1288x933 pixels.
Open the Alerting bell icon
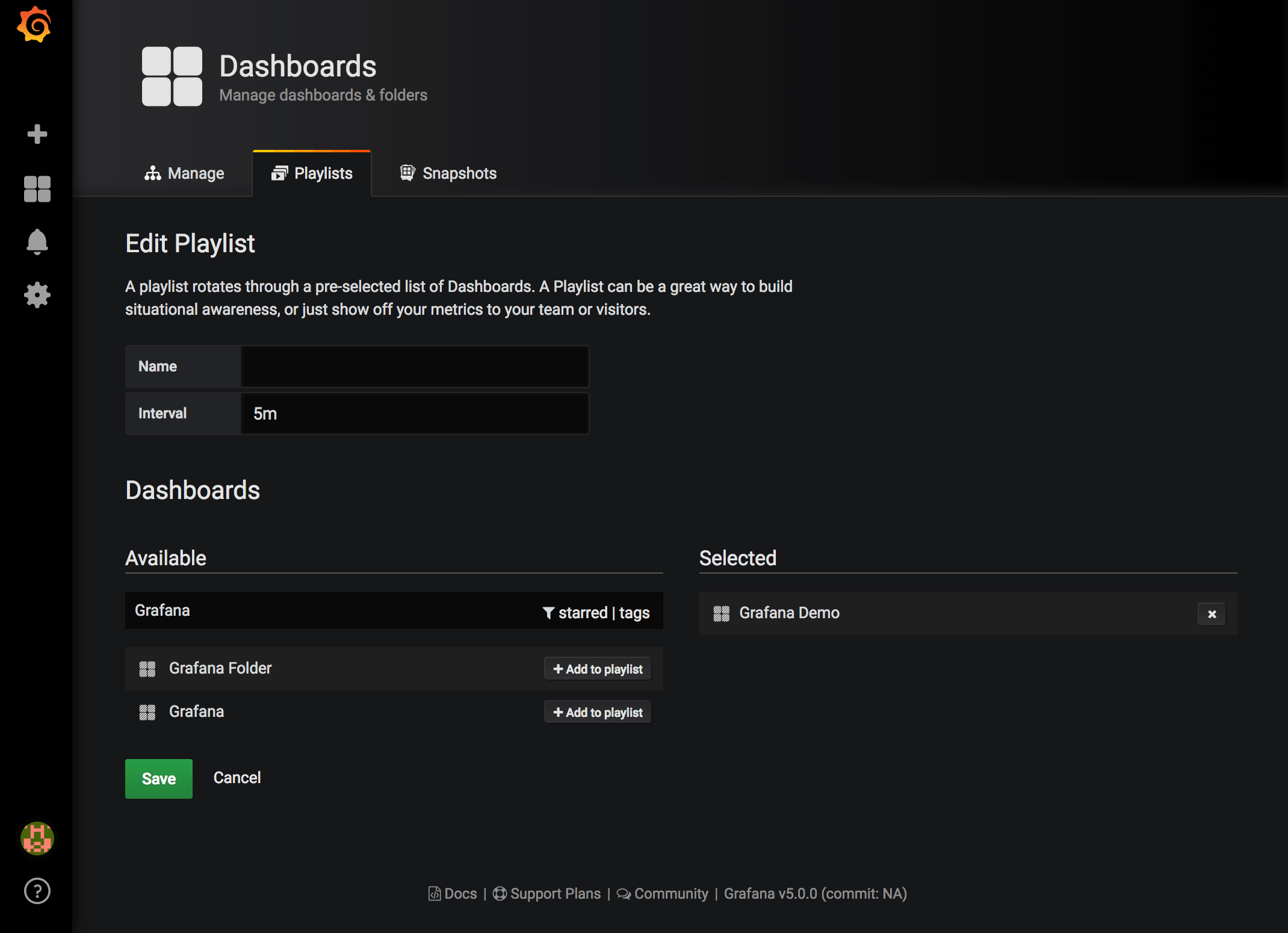[37, 242]
